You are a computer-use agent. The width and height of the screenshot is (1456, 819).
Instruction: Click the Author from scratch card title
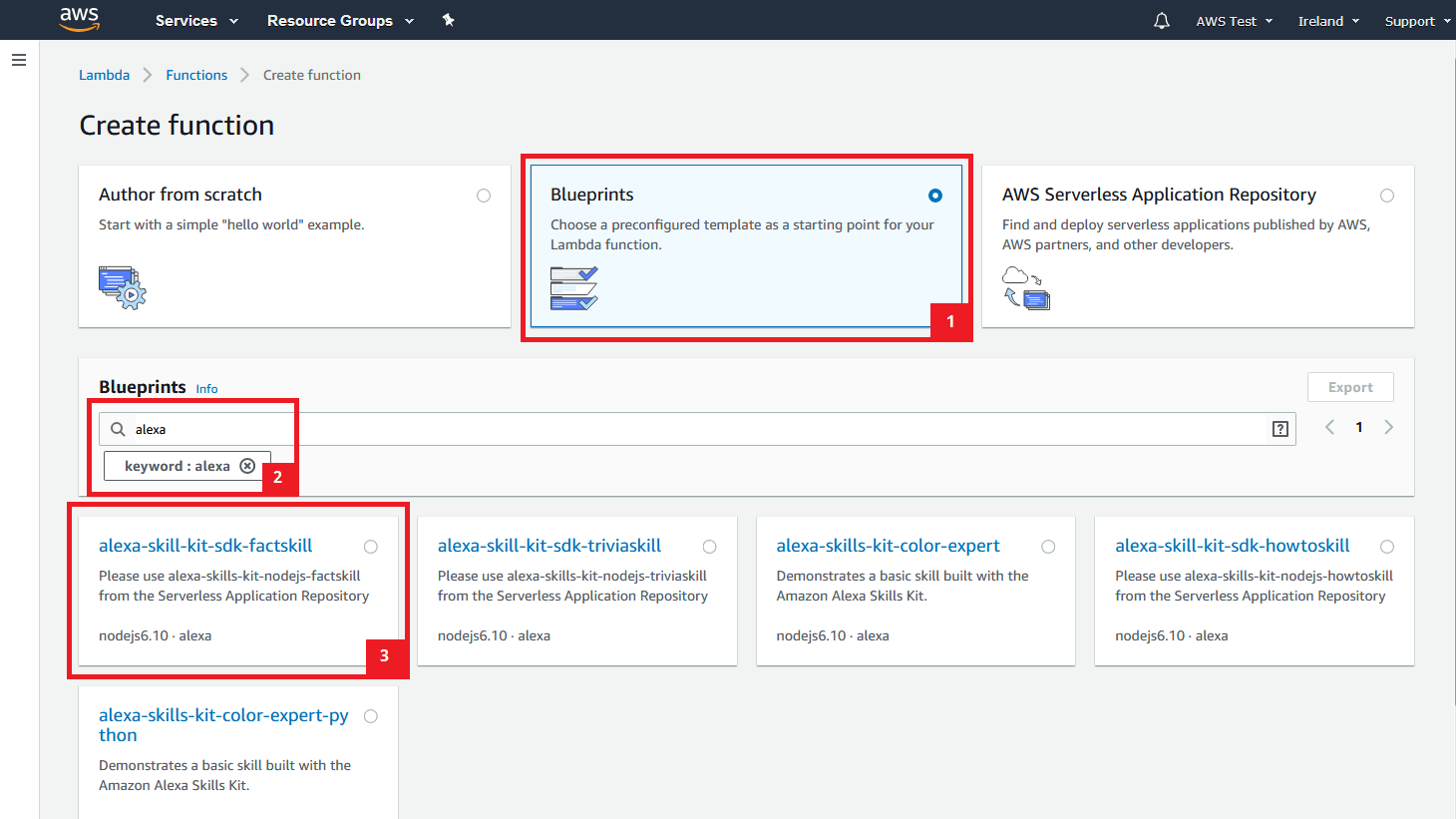point(181,195)
